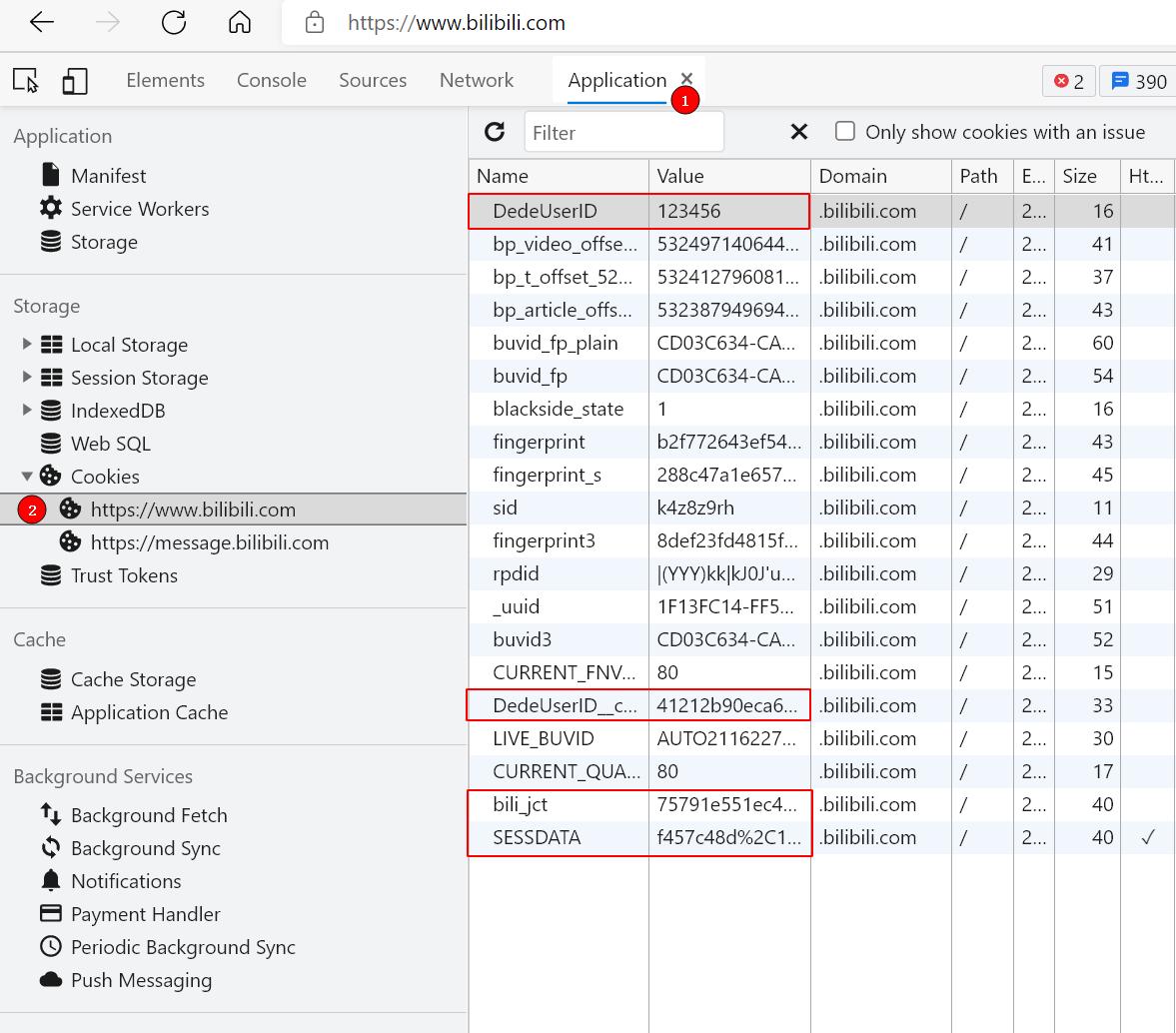Click the browser forward arrow
The width and height of the screenshot is (1176, 1033).
108,23
